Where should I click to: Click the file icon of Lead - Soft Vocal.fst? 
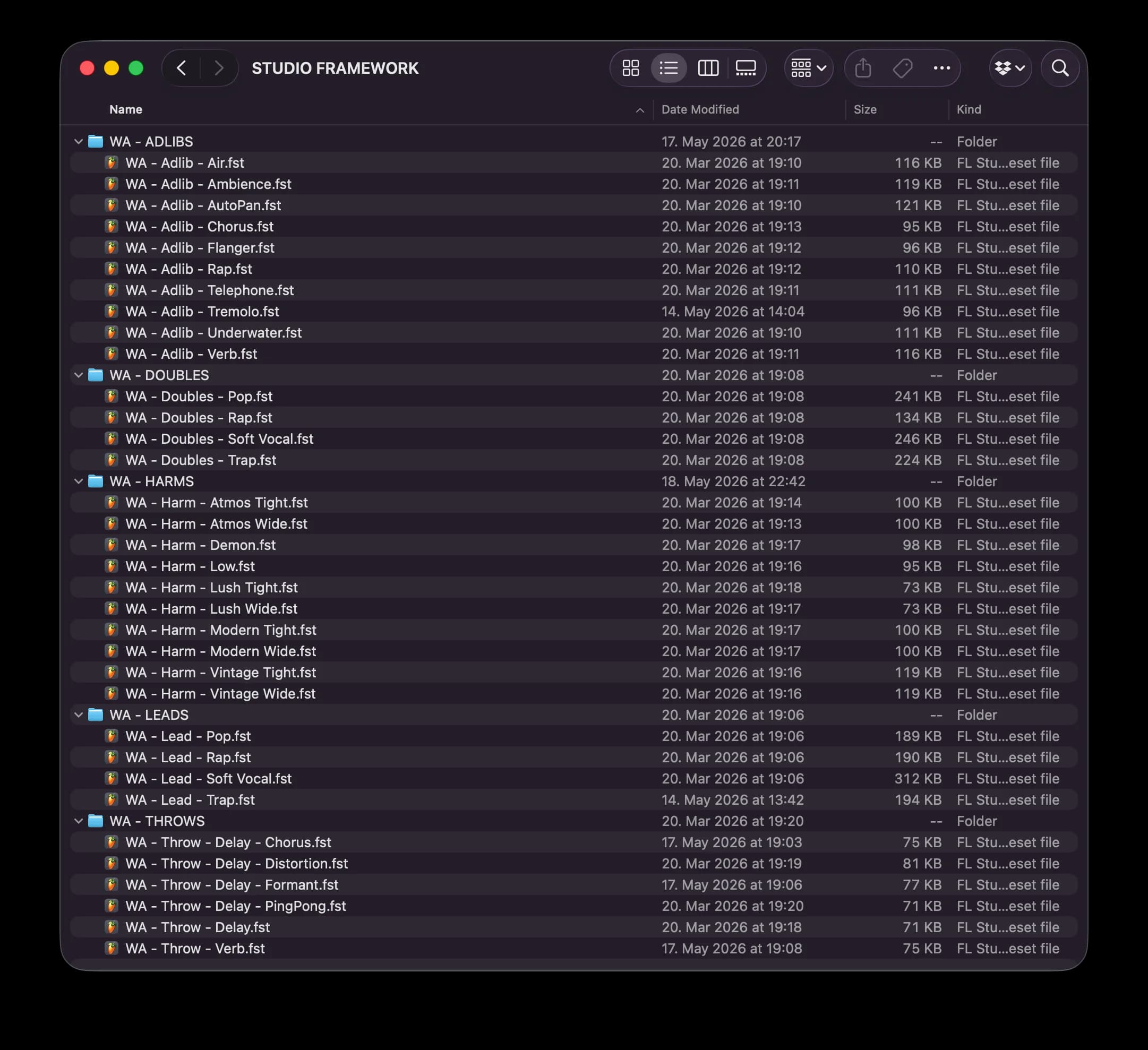(x=112, y=778)
